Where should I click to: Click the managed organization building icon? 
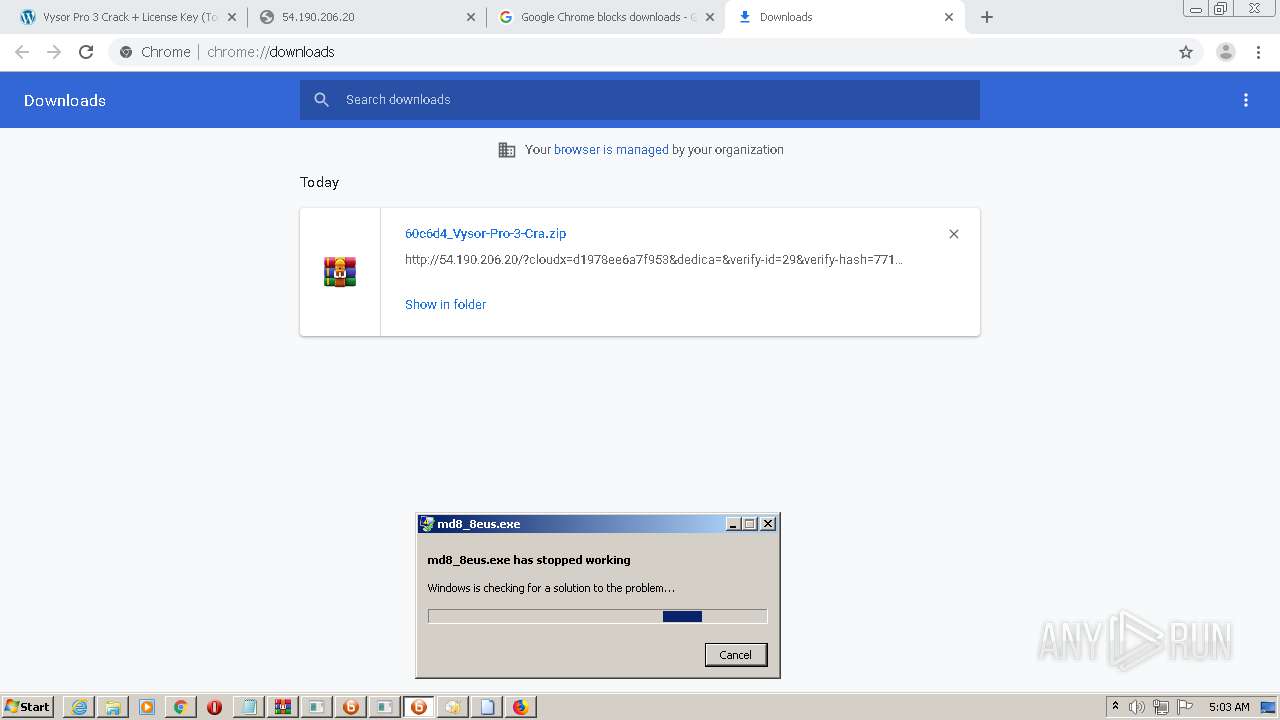pyautogui.click(x=507, y=150)
